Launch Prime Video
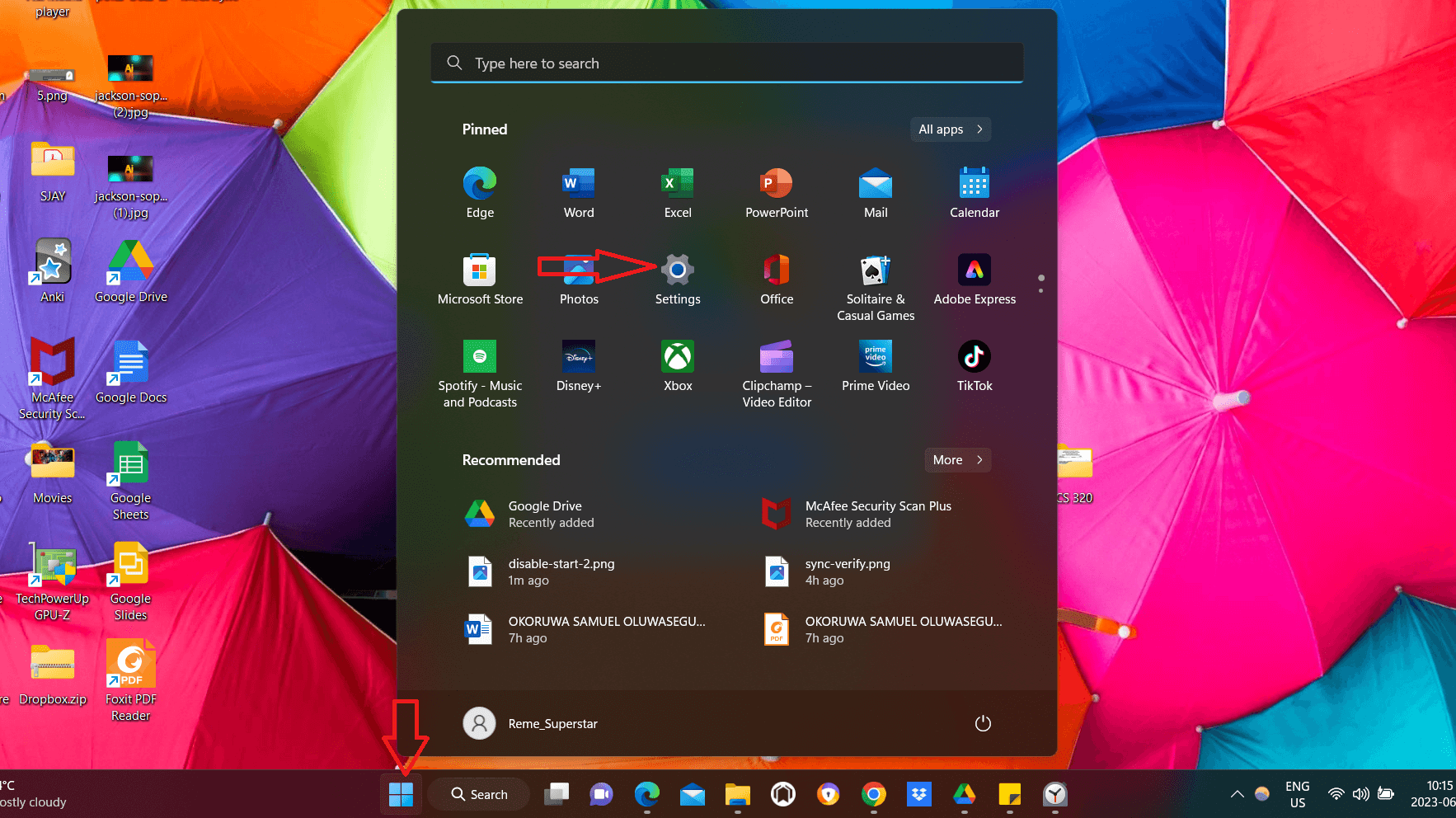This screenshot has height=818, width=1456. pyautogui.click(x=876, y=365)
